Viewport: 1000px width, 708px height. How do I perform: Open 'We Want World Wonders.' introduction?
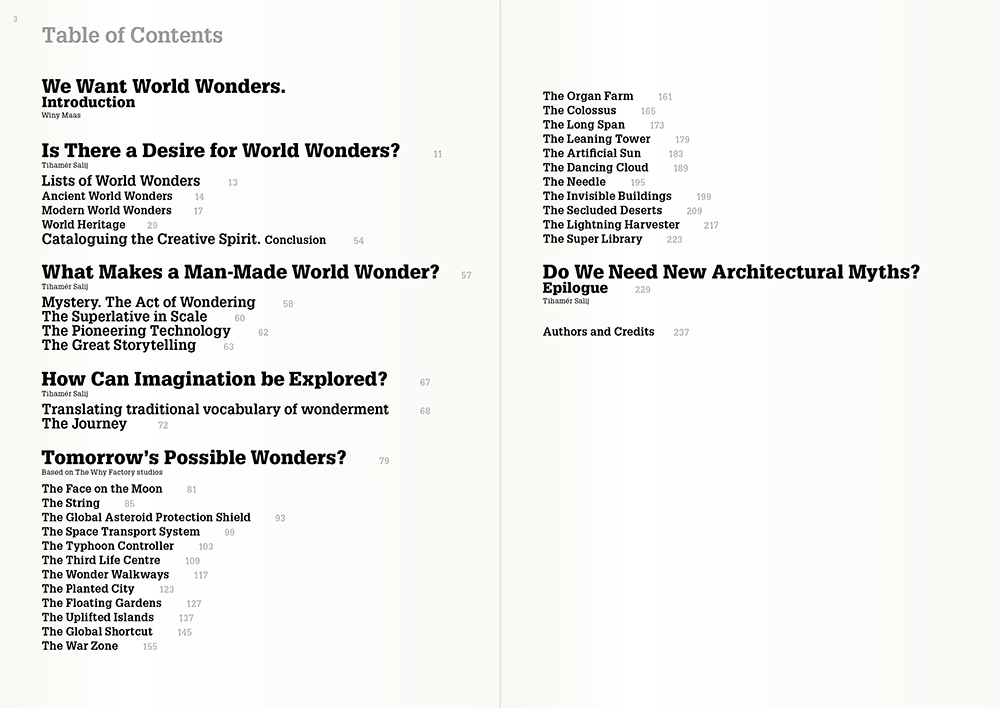(x=163, y=87)
